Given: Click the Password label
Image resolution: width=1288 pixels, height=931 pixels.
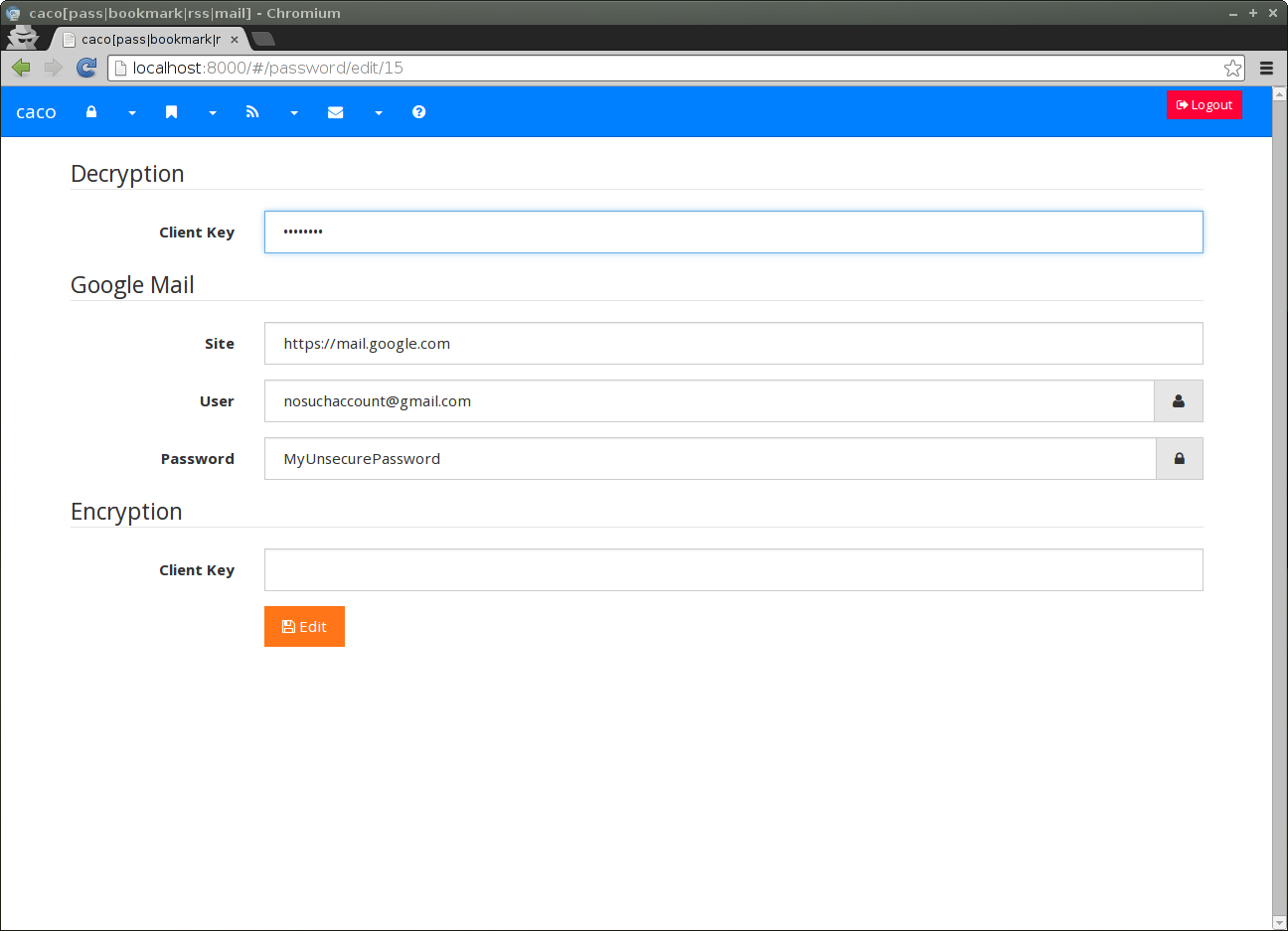Looking at the screenshot, I should point(198,459).
